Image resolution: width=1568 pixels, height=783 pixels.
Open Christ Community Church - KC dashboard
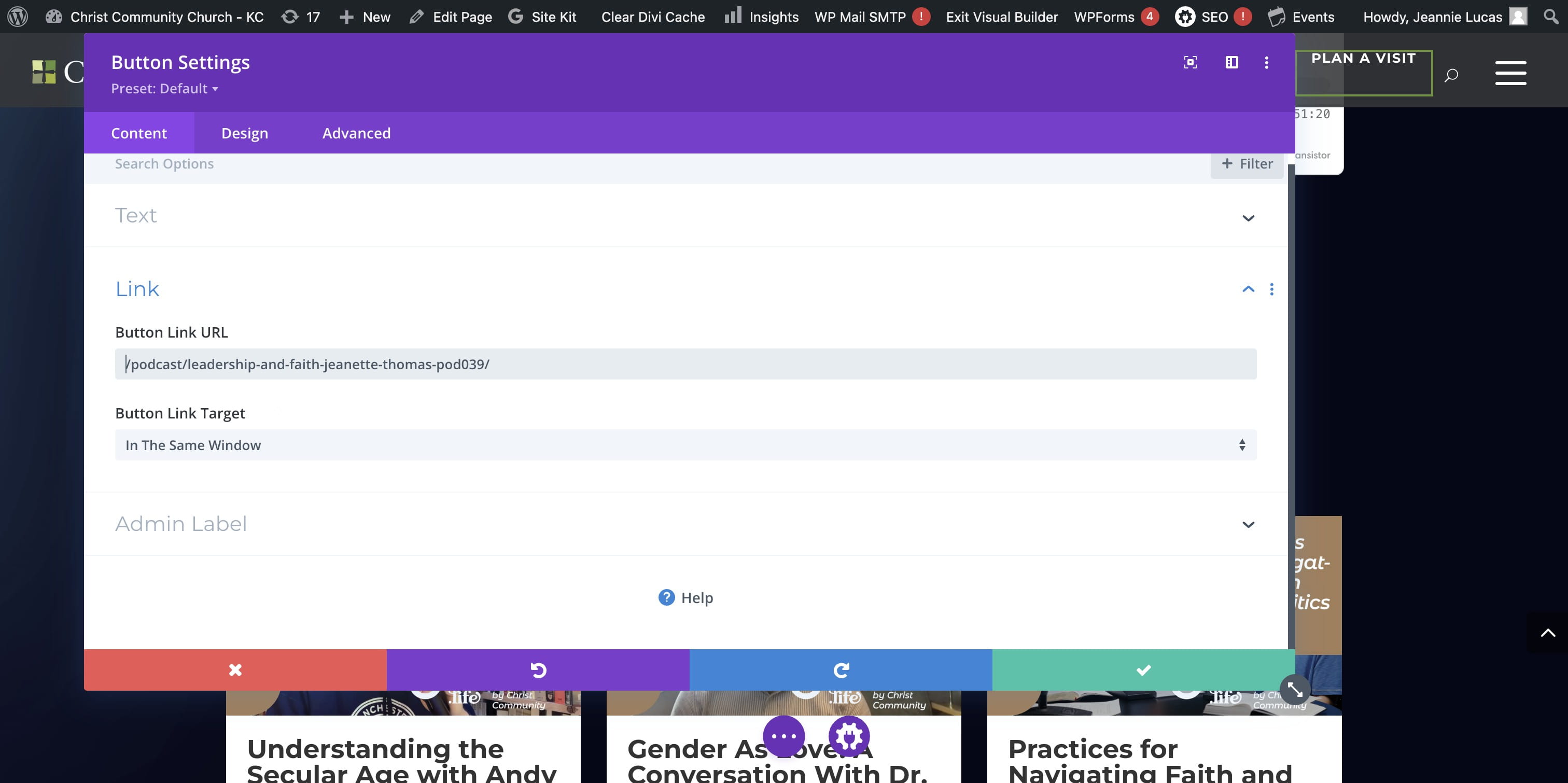tap(155, 17)
